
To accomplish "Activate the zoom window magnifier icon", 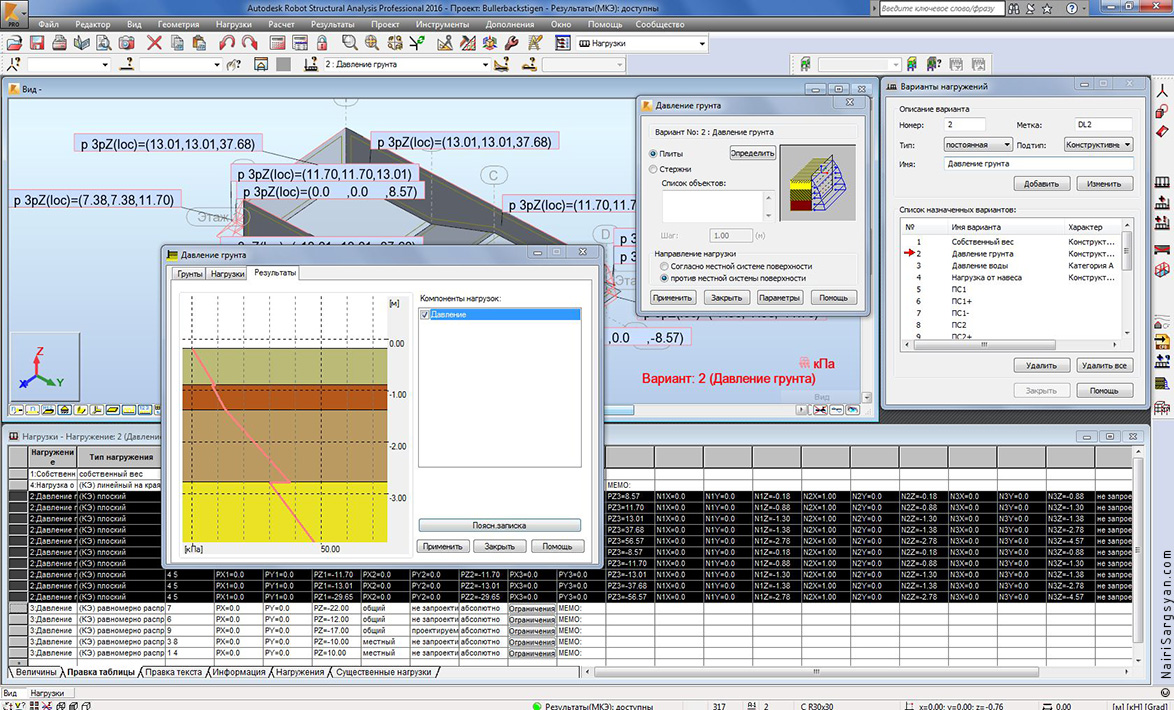I will 349,43.
